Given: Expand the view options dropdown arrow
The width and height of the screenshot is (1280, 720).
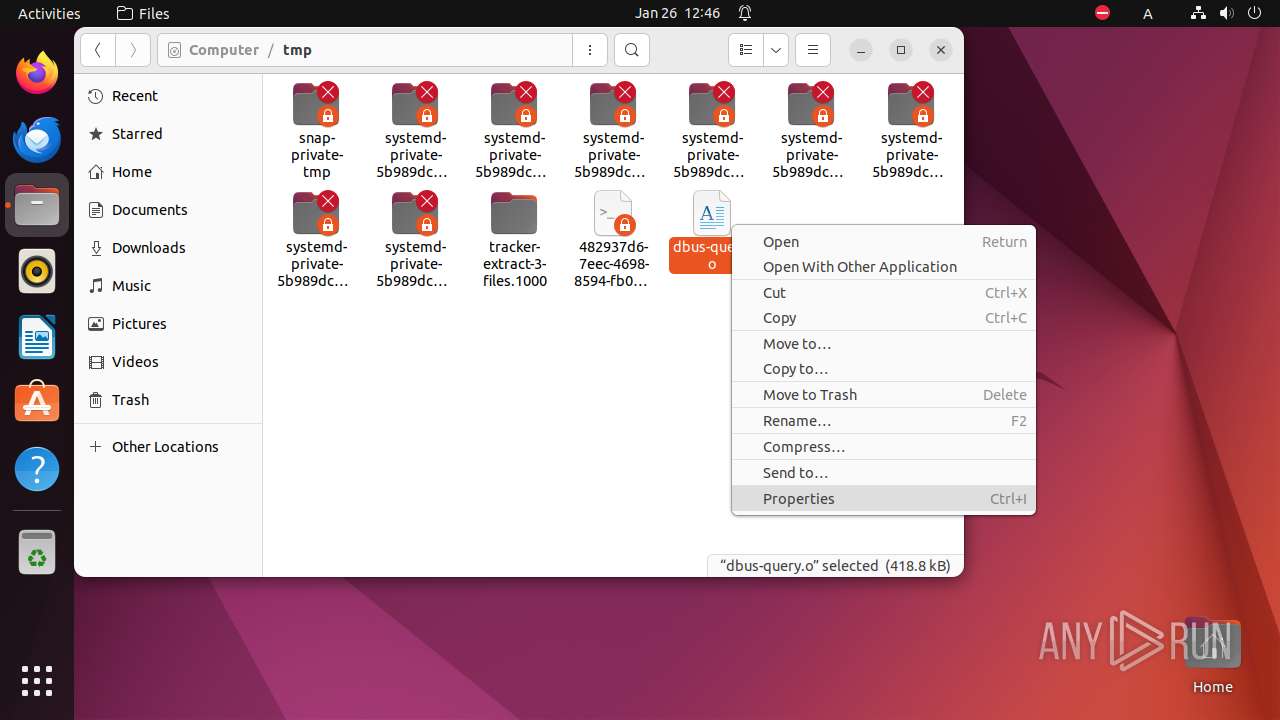Looking at the screenshot, I should coord(776,50).
